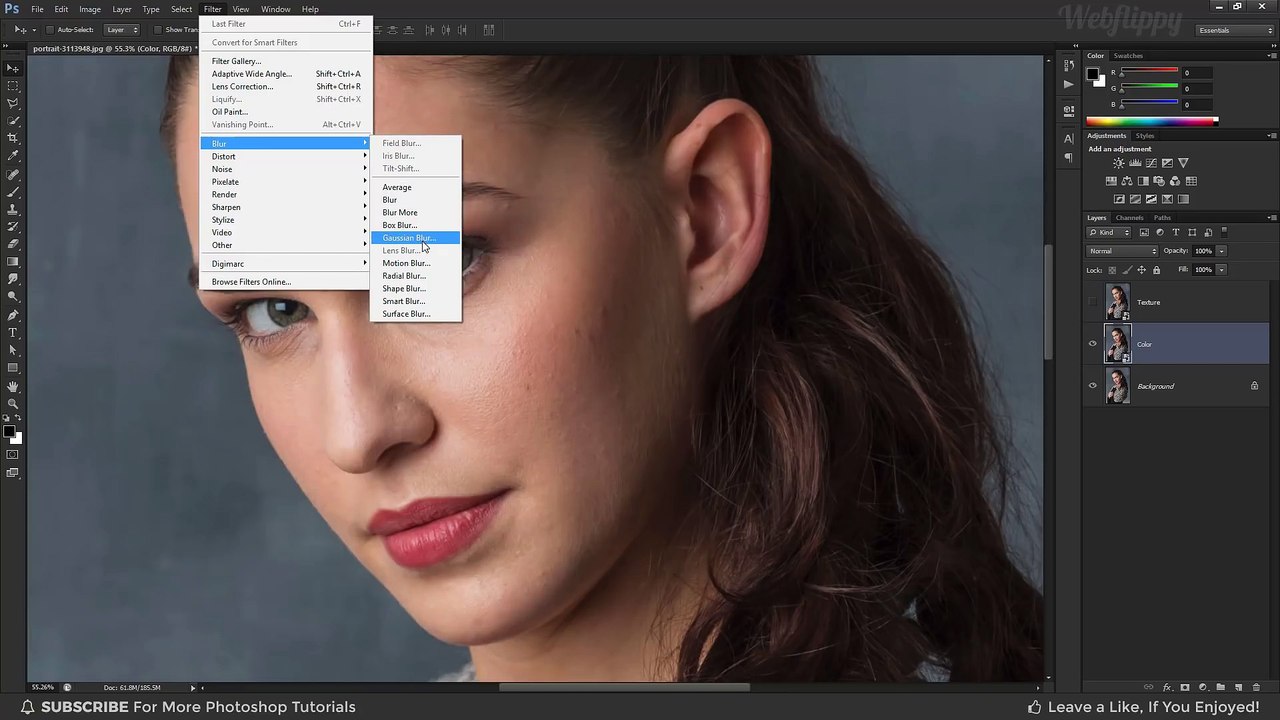Select the Zoom tool in the toolbox
Viewport: 1280px width, 720px height.
pos(13,404)
